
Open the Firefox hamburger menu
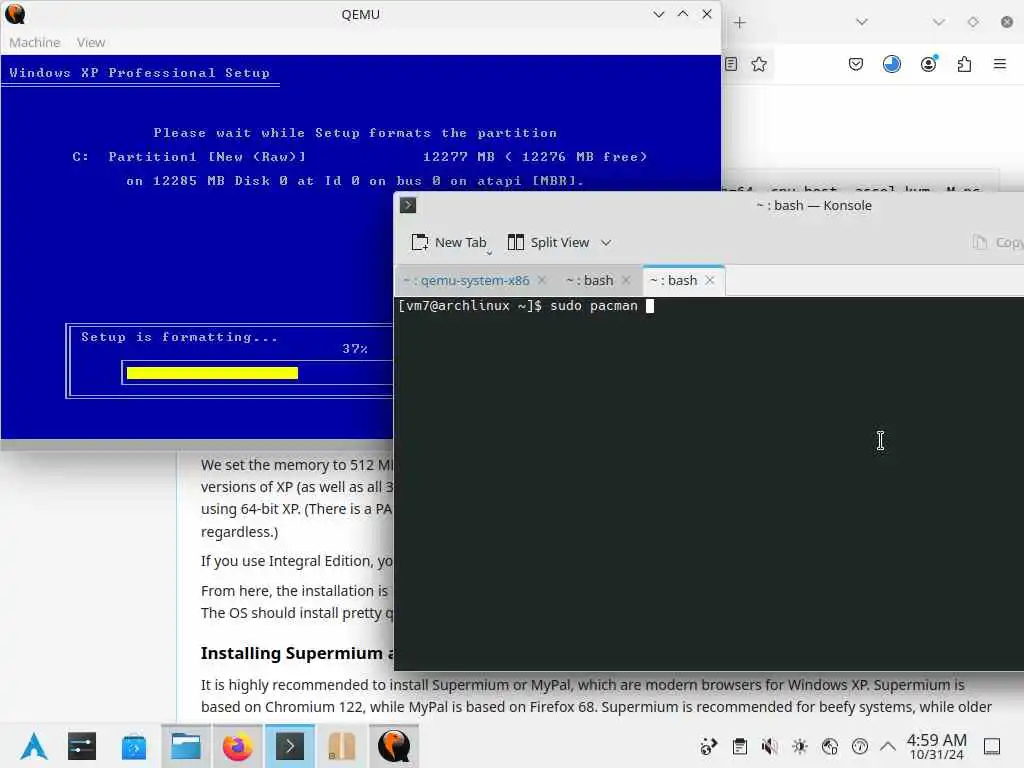pos(1000,64)
